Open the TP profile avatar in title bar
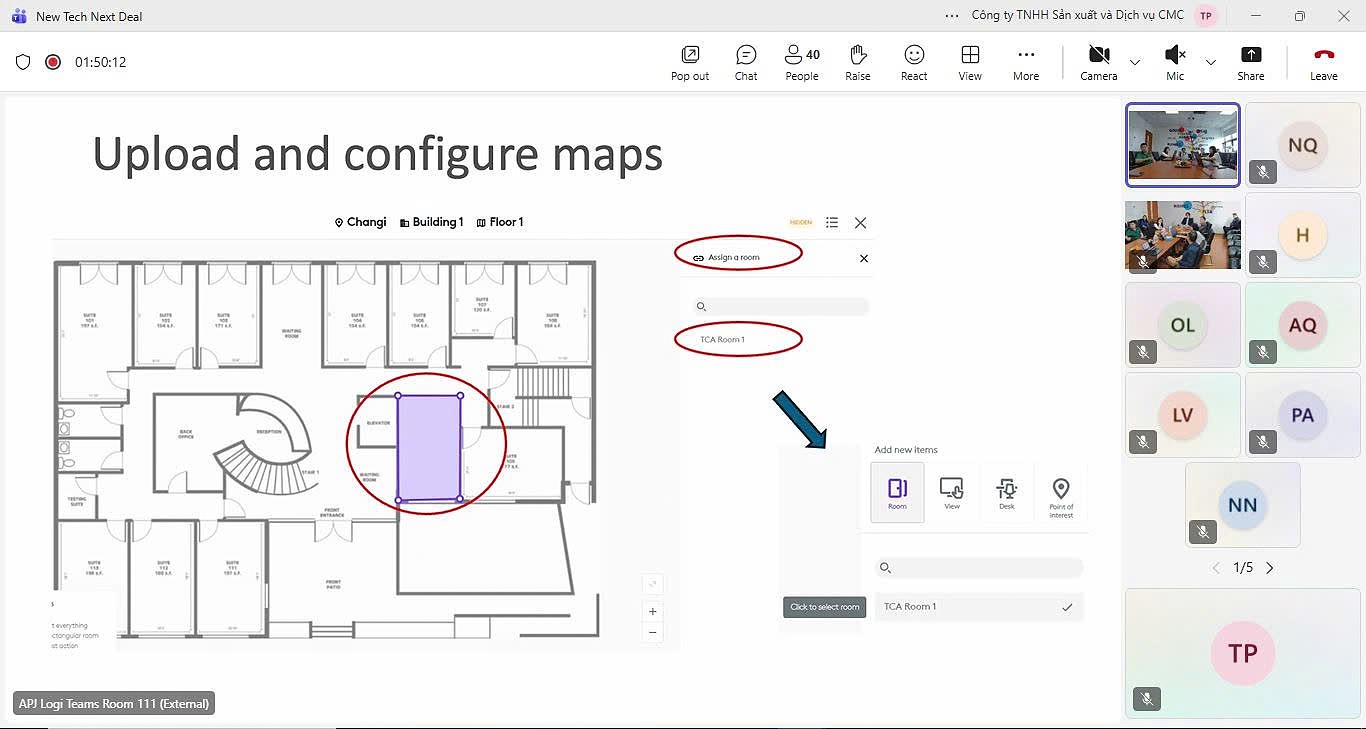Screen dimensions: 1366x729 [x=1207, y=16]
